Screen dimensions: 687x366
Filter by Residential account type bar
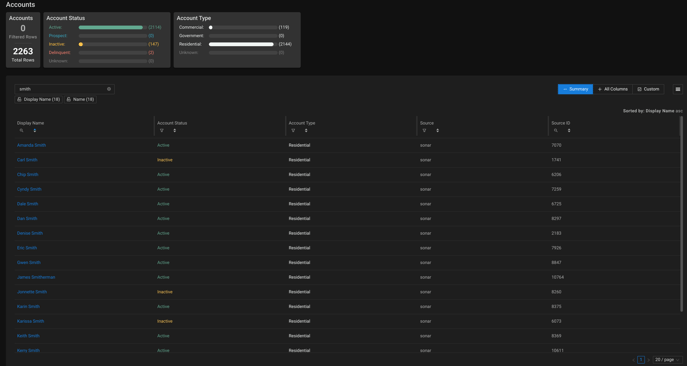coord(243,44)
